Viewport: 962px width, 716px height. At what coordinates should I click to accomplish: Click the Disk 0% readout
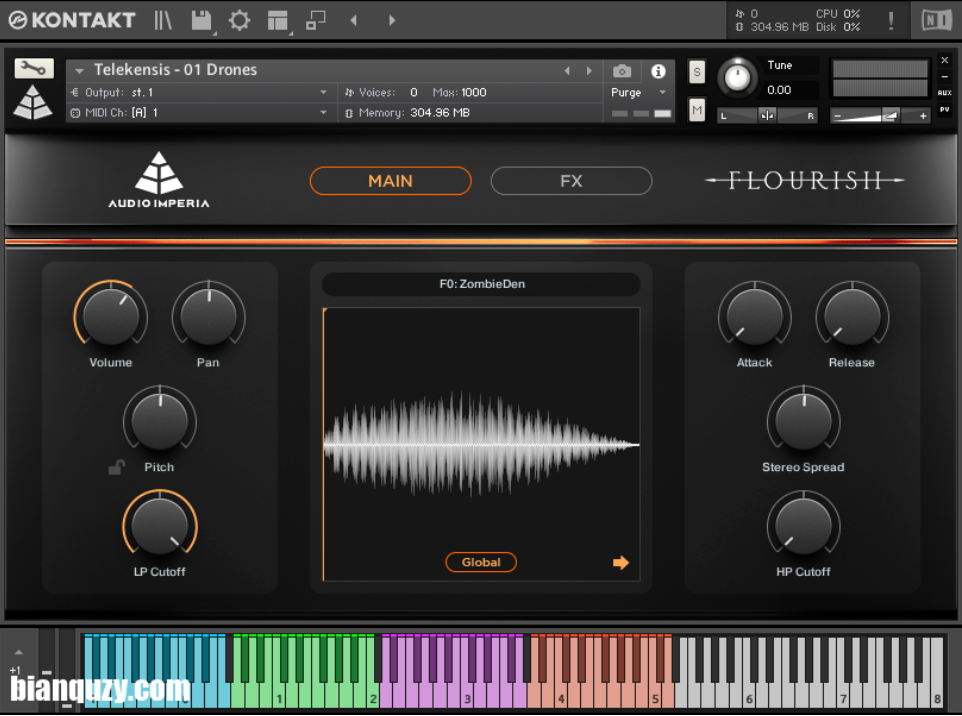[837, 27]
